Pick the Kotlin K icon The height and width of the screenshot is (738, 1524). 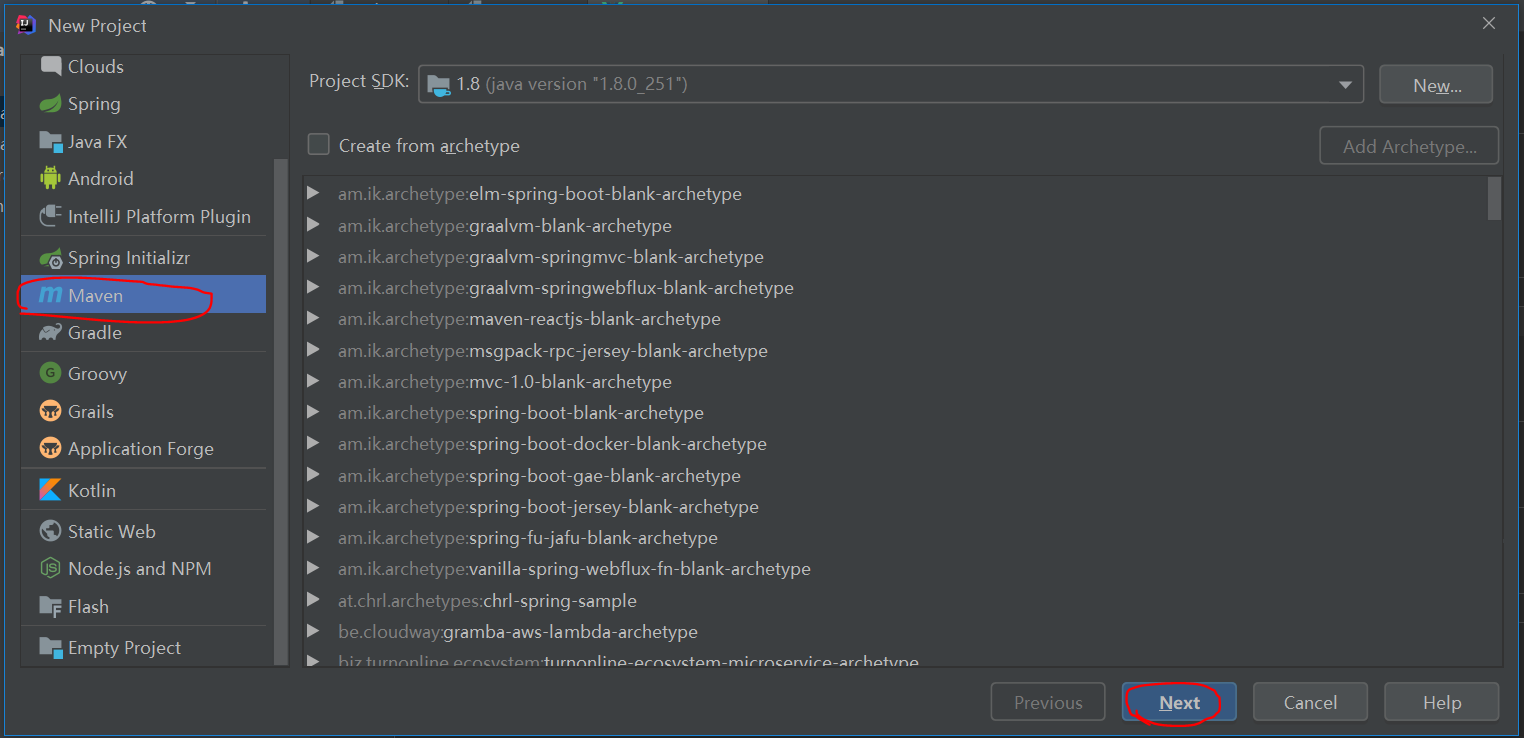tap(50, 490)
